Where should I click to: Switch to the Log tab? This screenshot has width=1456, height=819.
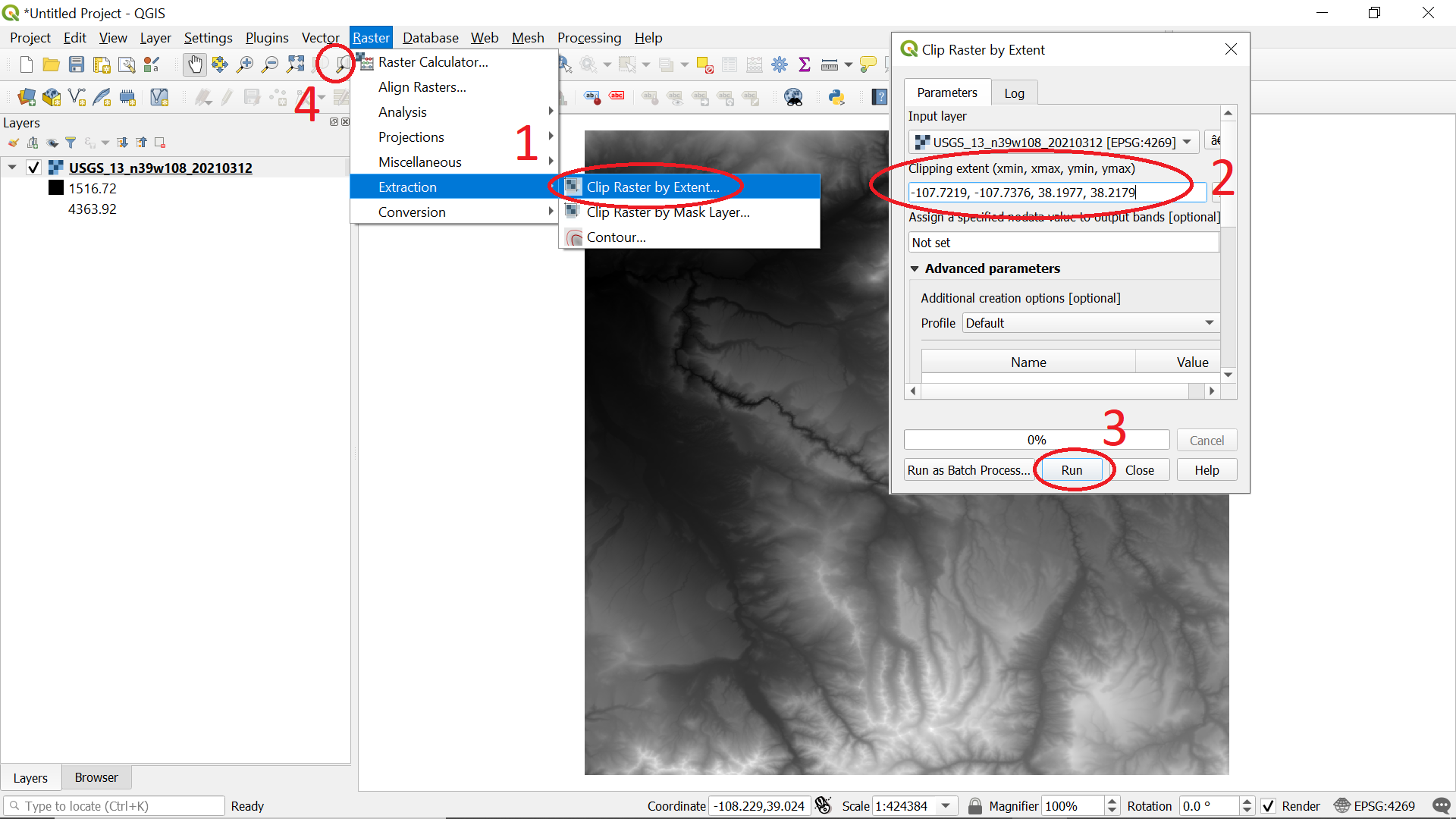point(1014,93)
